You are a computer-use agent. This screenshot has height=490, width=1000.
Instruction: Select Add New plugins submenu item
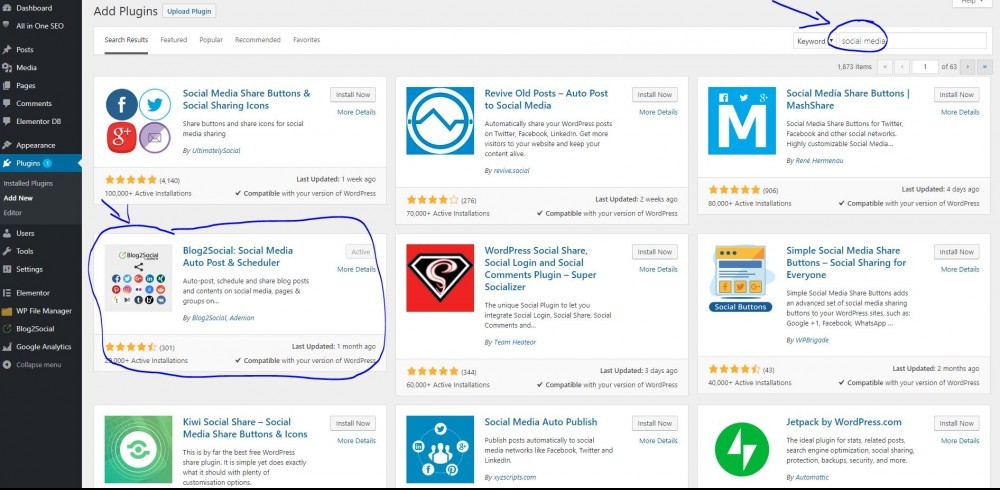pos(18,198)
